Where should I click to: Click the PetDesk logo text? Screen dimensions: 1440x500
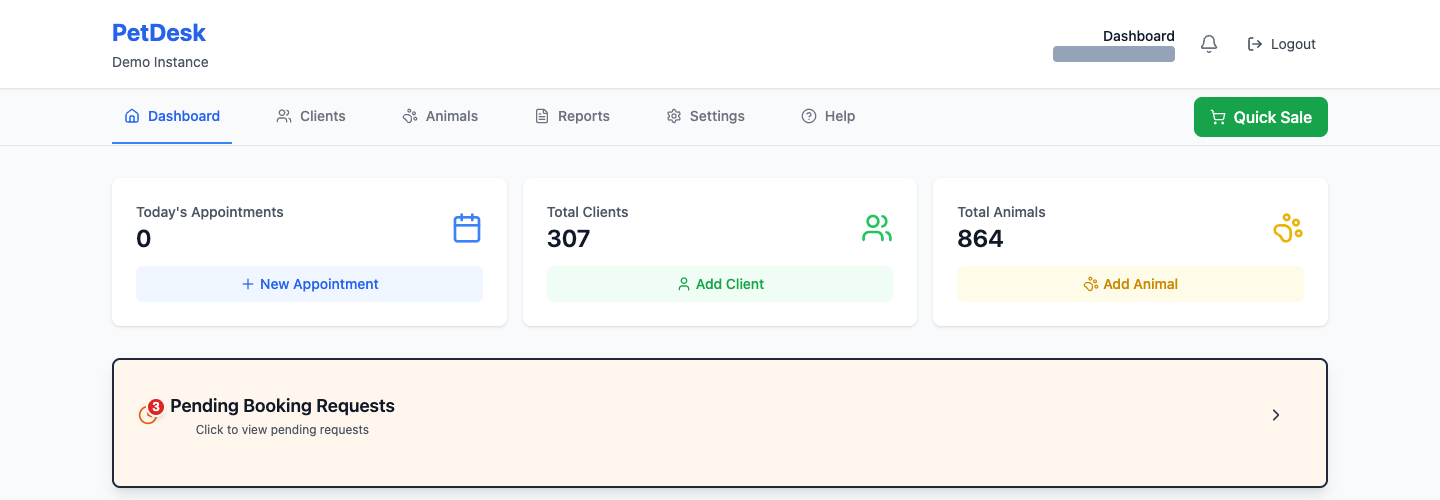coord(159,33)
